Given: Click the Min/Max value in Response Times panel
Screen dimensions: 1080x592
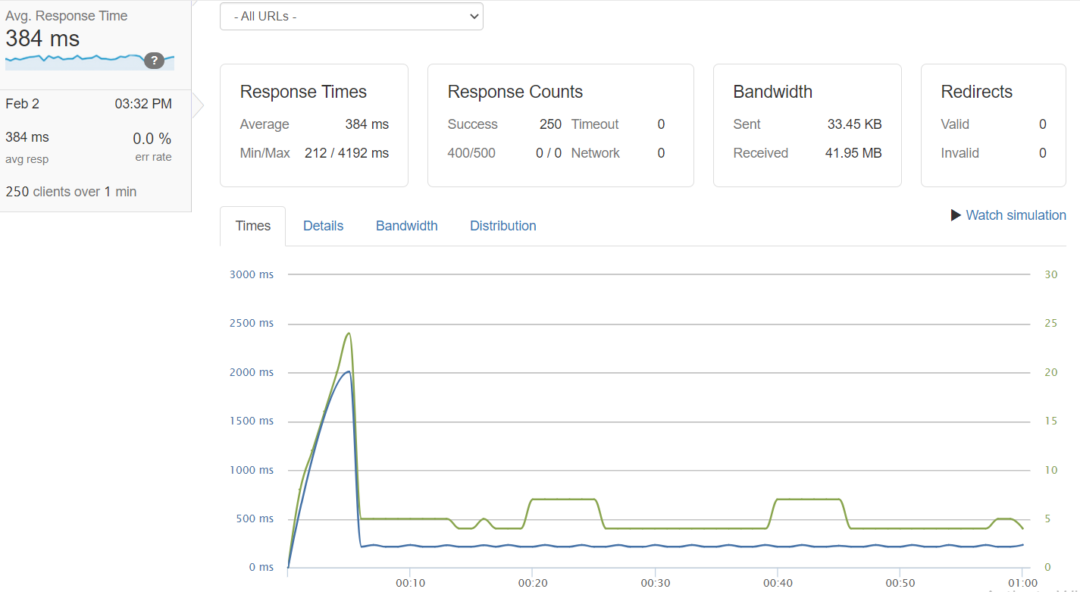Looking at the screenshot, I should (347, 153).
